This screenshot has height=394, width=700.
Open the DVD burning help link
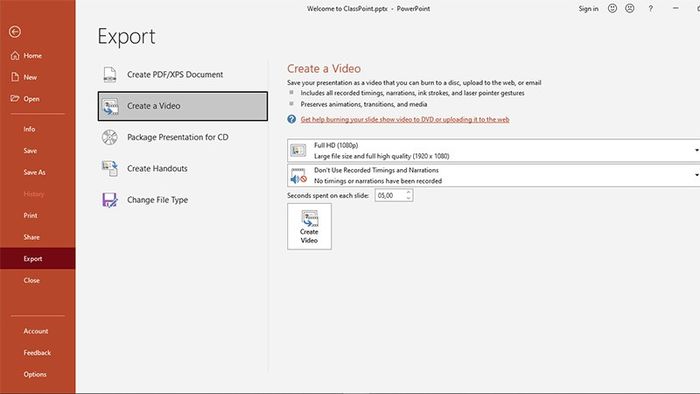point(405,119)
